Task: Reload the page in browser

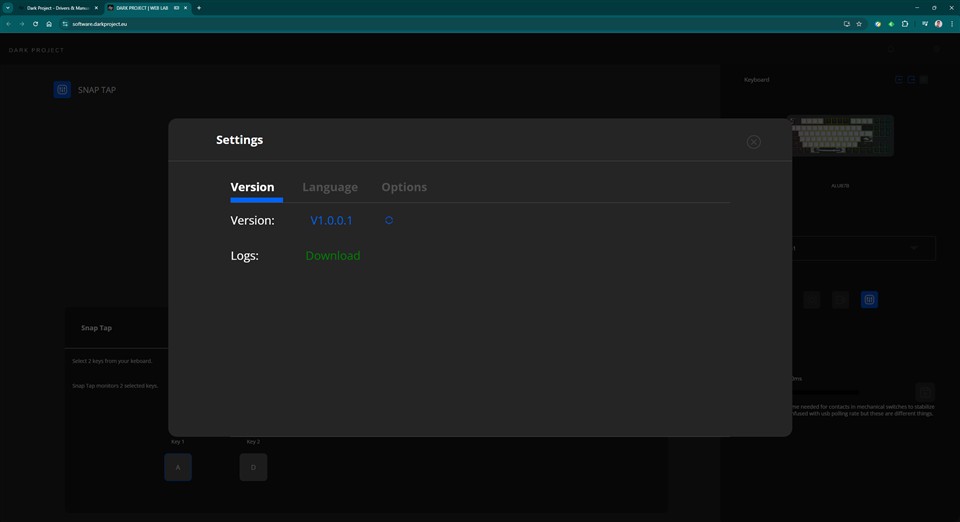Action: pos(35,24)
